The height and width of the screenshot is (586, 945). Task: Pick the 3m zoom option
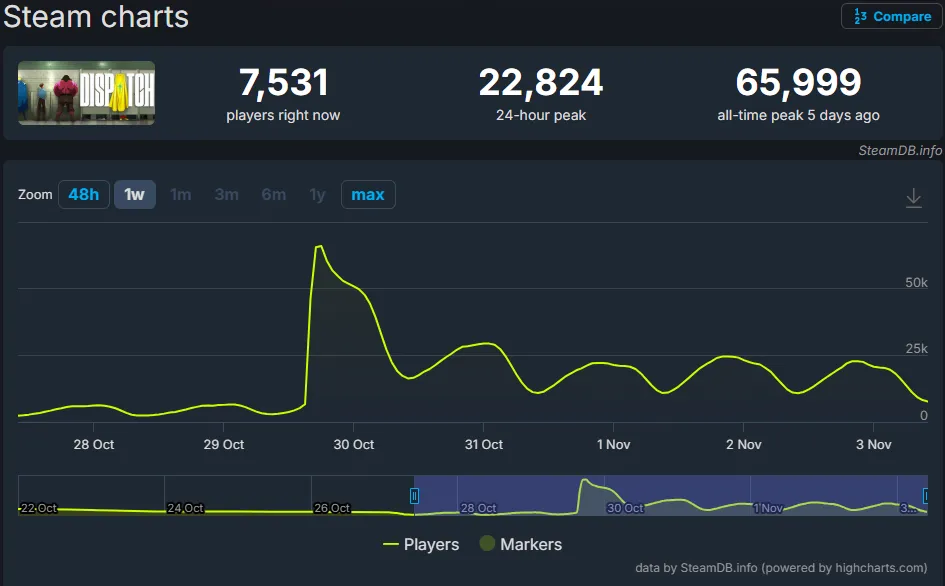[227, 194]
